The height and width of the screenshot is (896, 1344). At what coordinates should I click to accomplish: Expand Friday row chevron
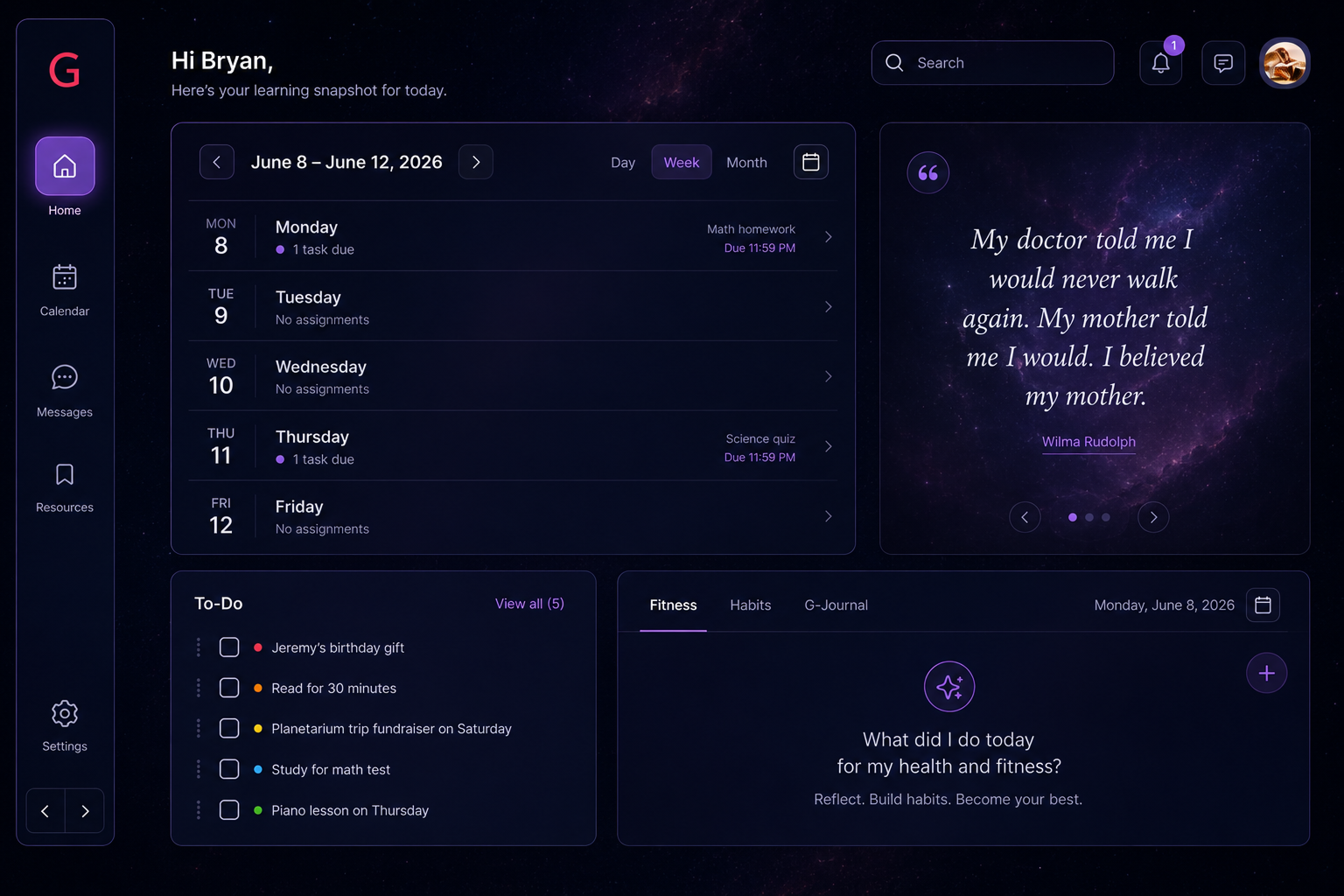click(828, 516)
